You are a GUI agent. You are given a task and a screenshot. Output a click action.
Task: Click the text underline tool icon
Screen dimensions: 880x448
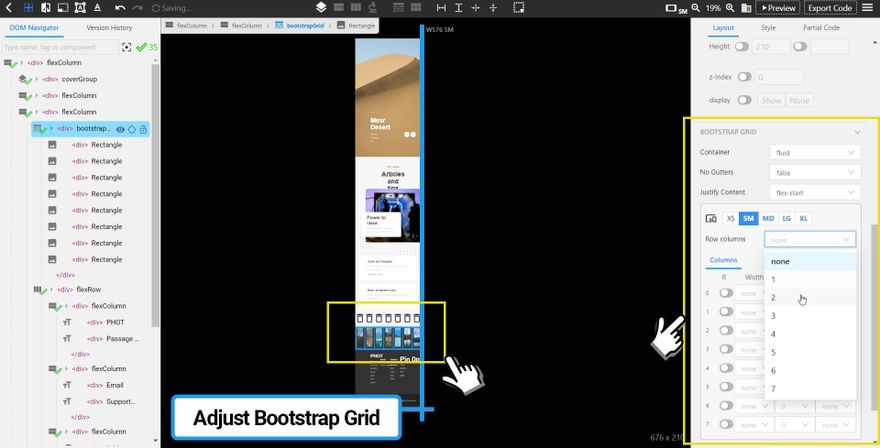98,8
